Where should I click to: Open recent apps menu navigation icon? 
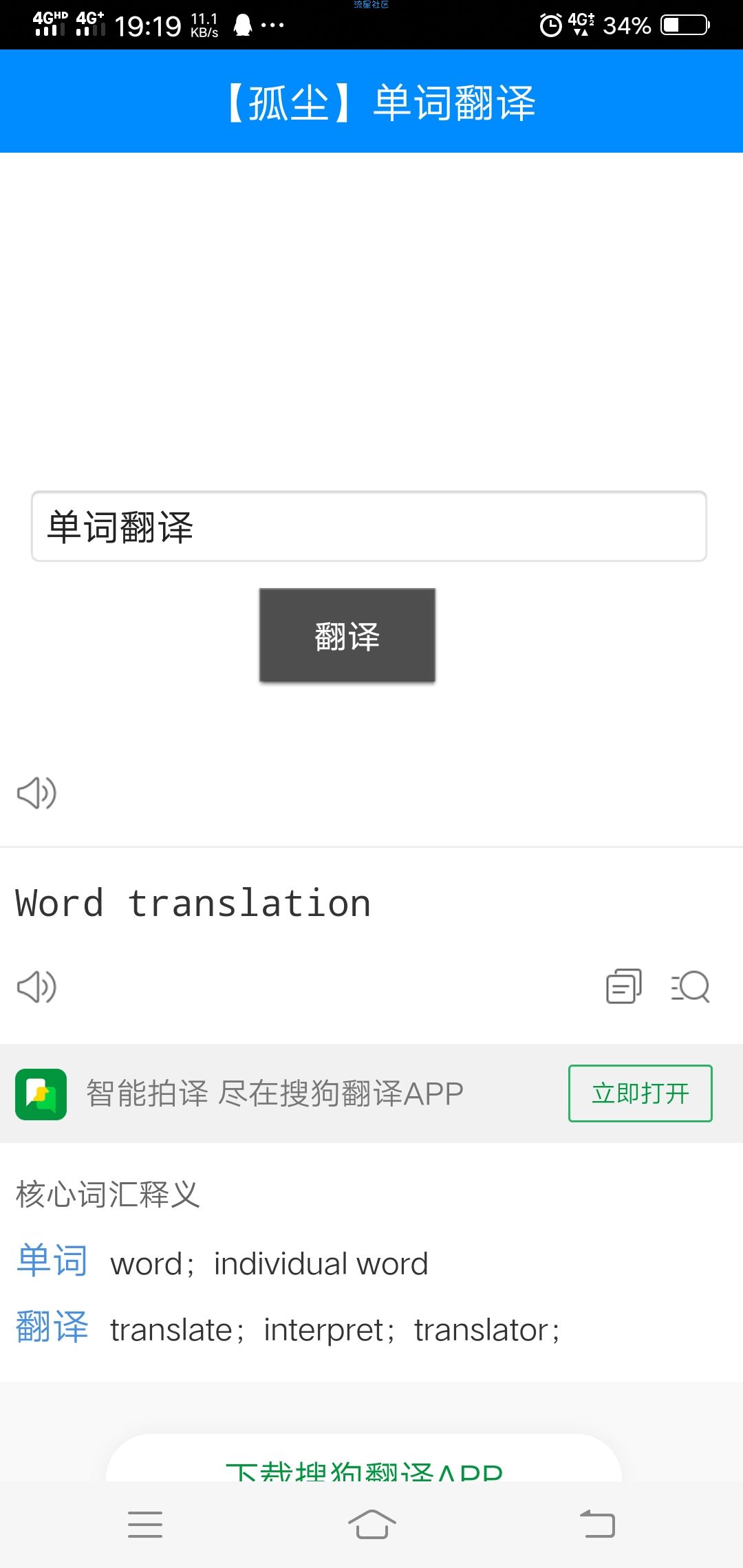point(145,1525)
